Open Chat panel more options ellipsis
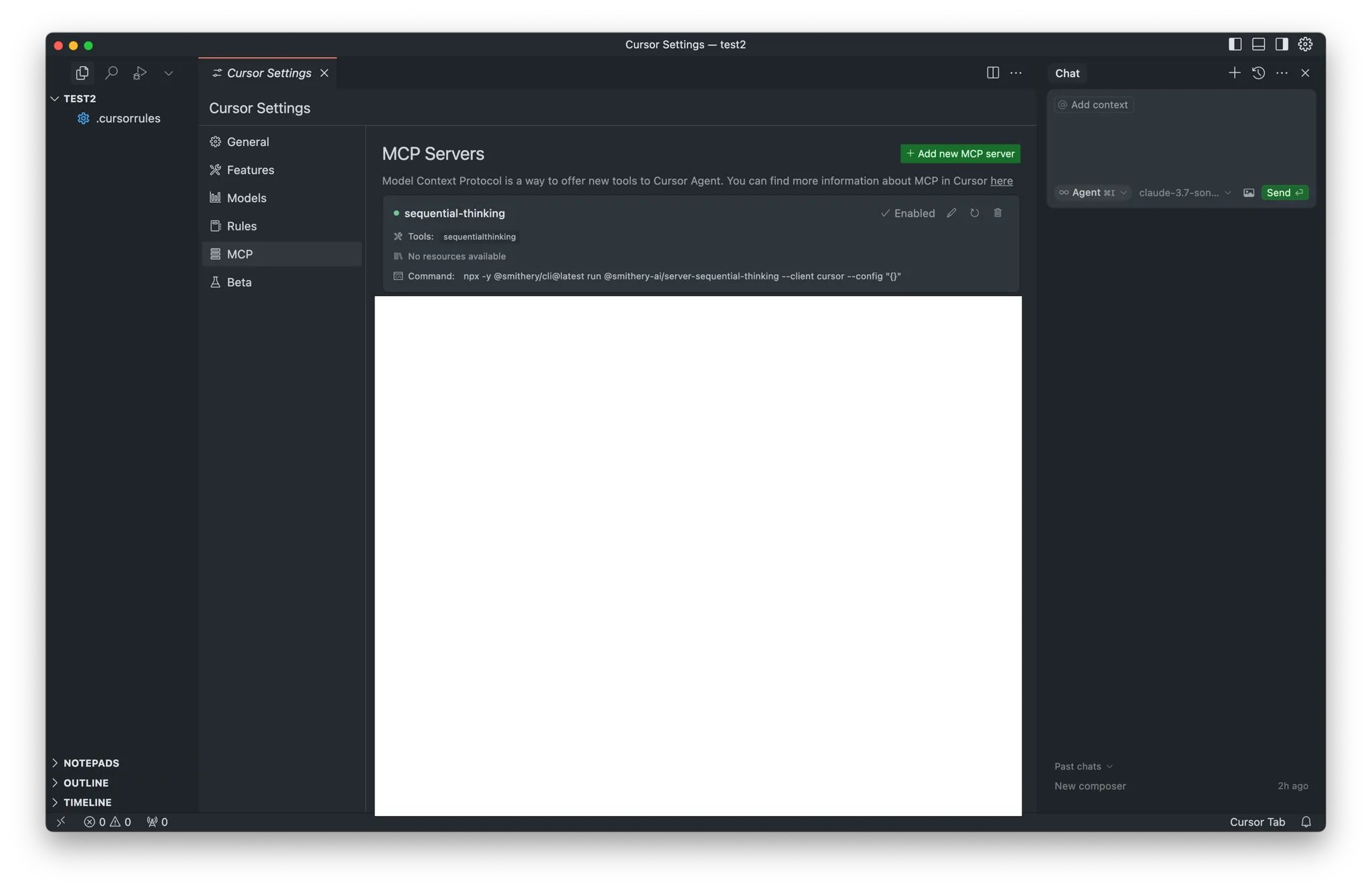The width and height of the screenshot is (1372, 891). click(x=1282, y=73)
